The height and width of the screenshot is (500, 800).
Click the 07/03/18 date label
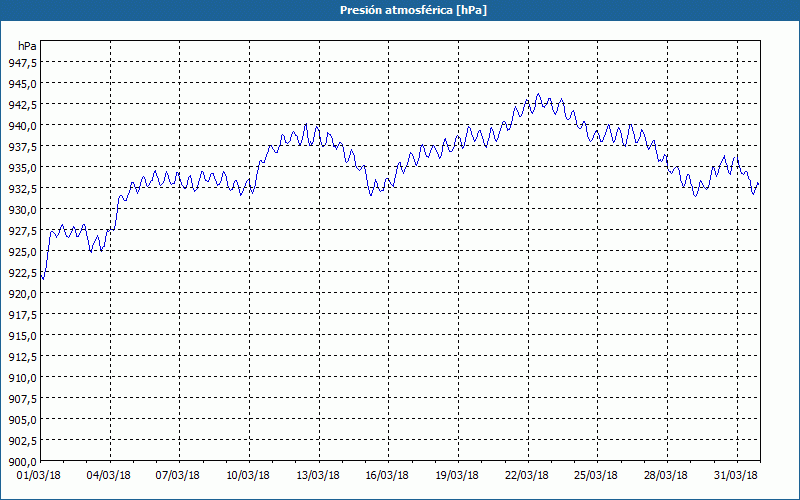coord(178,475)
